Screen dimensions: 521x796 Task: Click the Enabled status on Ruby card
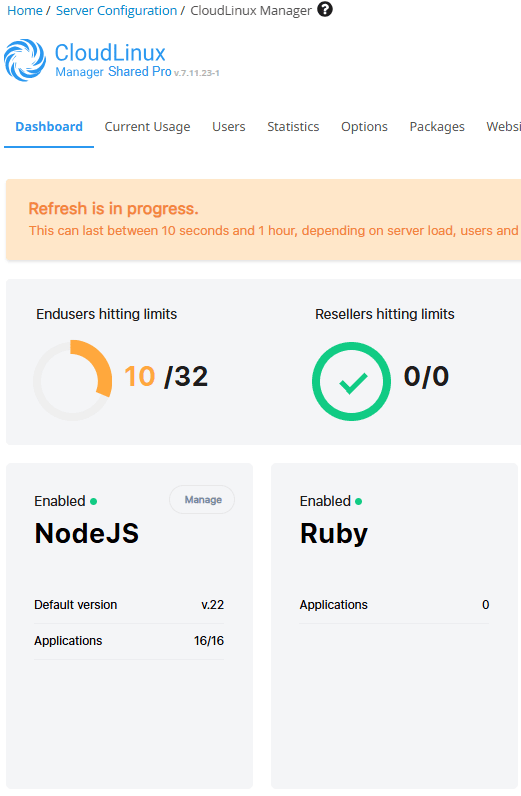click(325, 501)
